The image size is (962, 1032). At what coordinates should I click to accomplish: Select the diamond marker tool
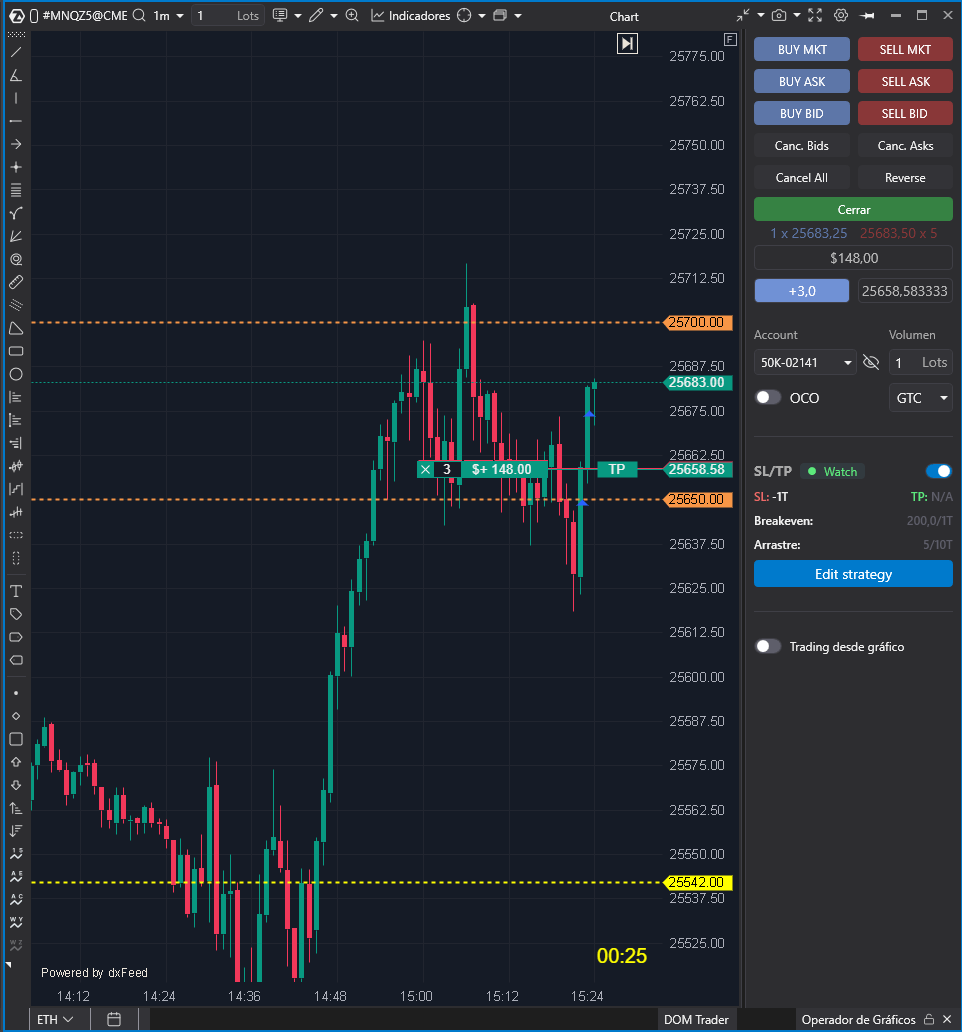point(16,716)
